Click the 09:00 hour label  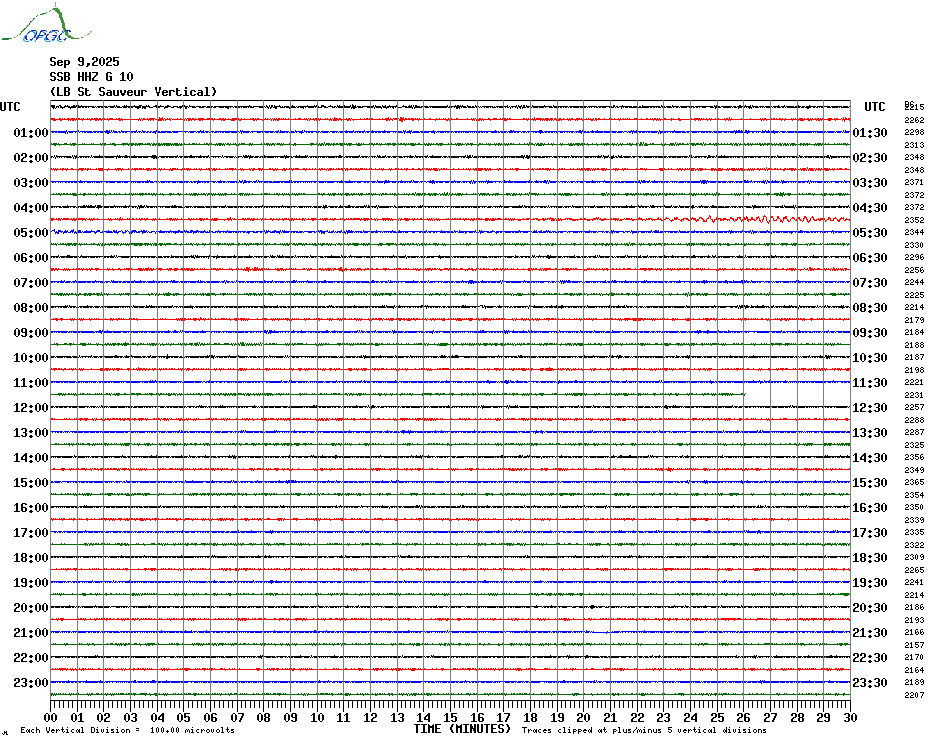[31, 332]
